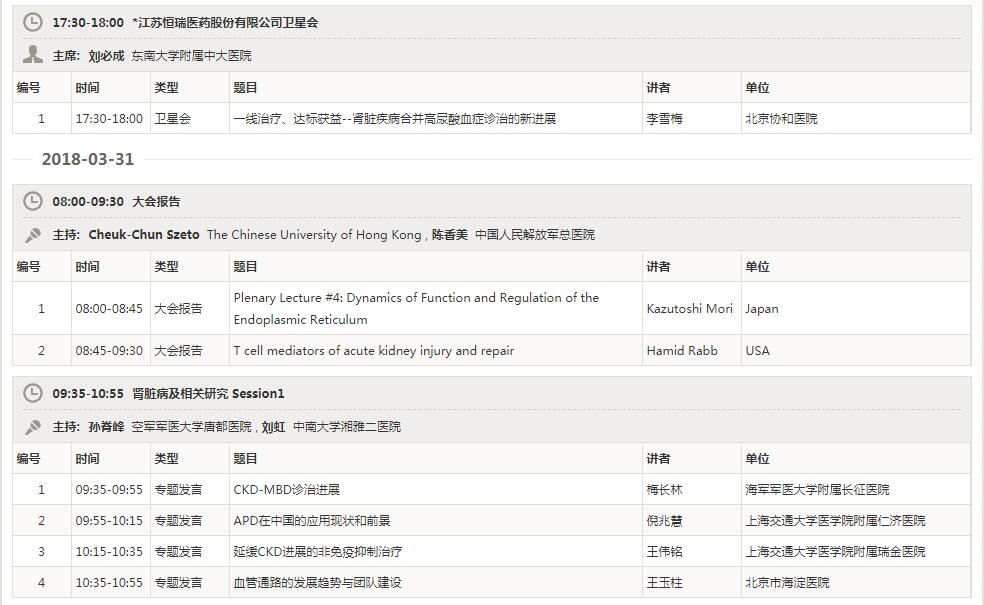Select the 讲者 column header
The width and height of the screenshot is (984, 605).
[x=659, y=266]
